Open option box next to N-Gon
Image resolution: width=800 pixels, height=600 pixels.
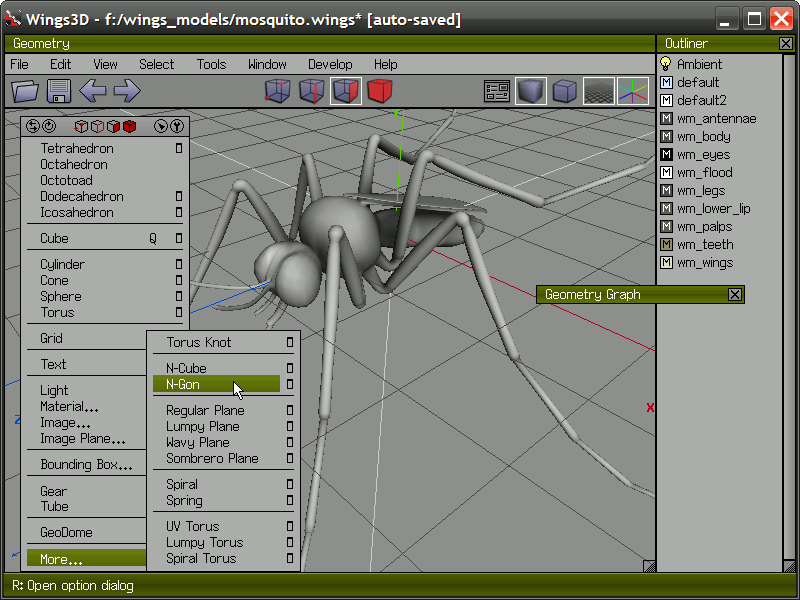click(290, 384)
